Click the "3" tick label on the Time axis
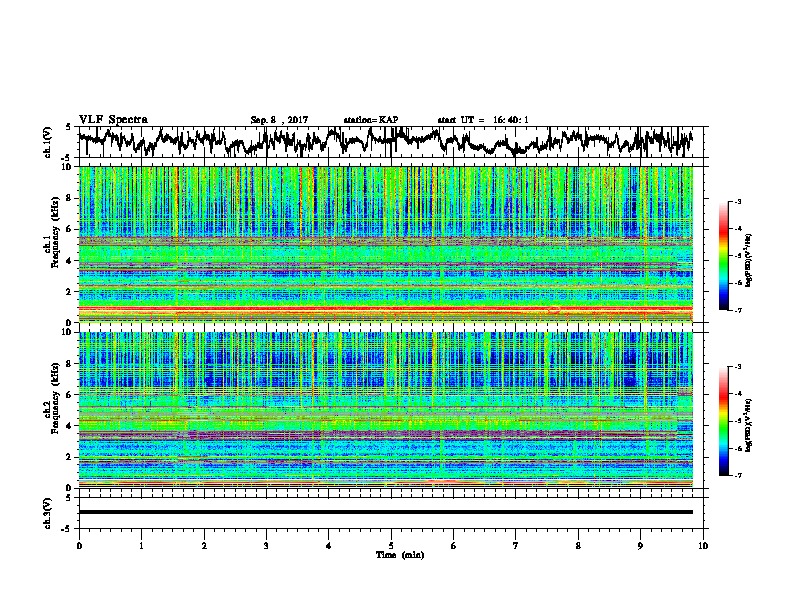Viewport: 792px width, 612px height. [266, 546]
